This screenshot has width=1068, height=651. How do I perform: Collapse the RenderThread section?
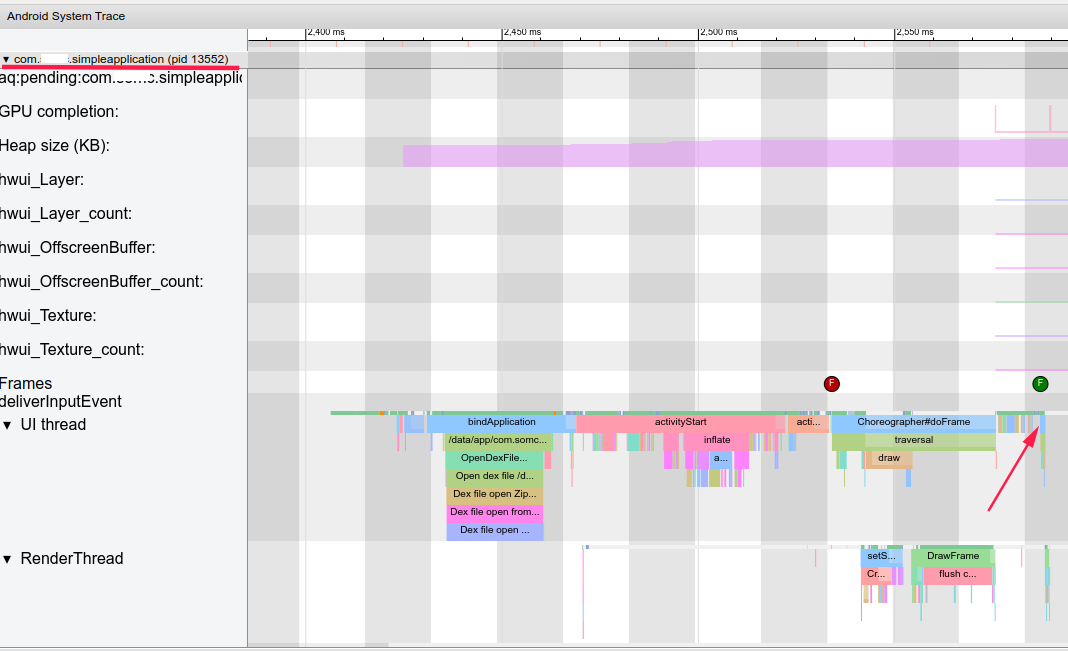[x=7, y=559]
